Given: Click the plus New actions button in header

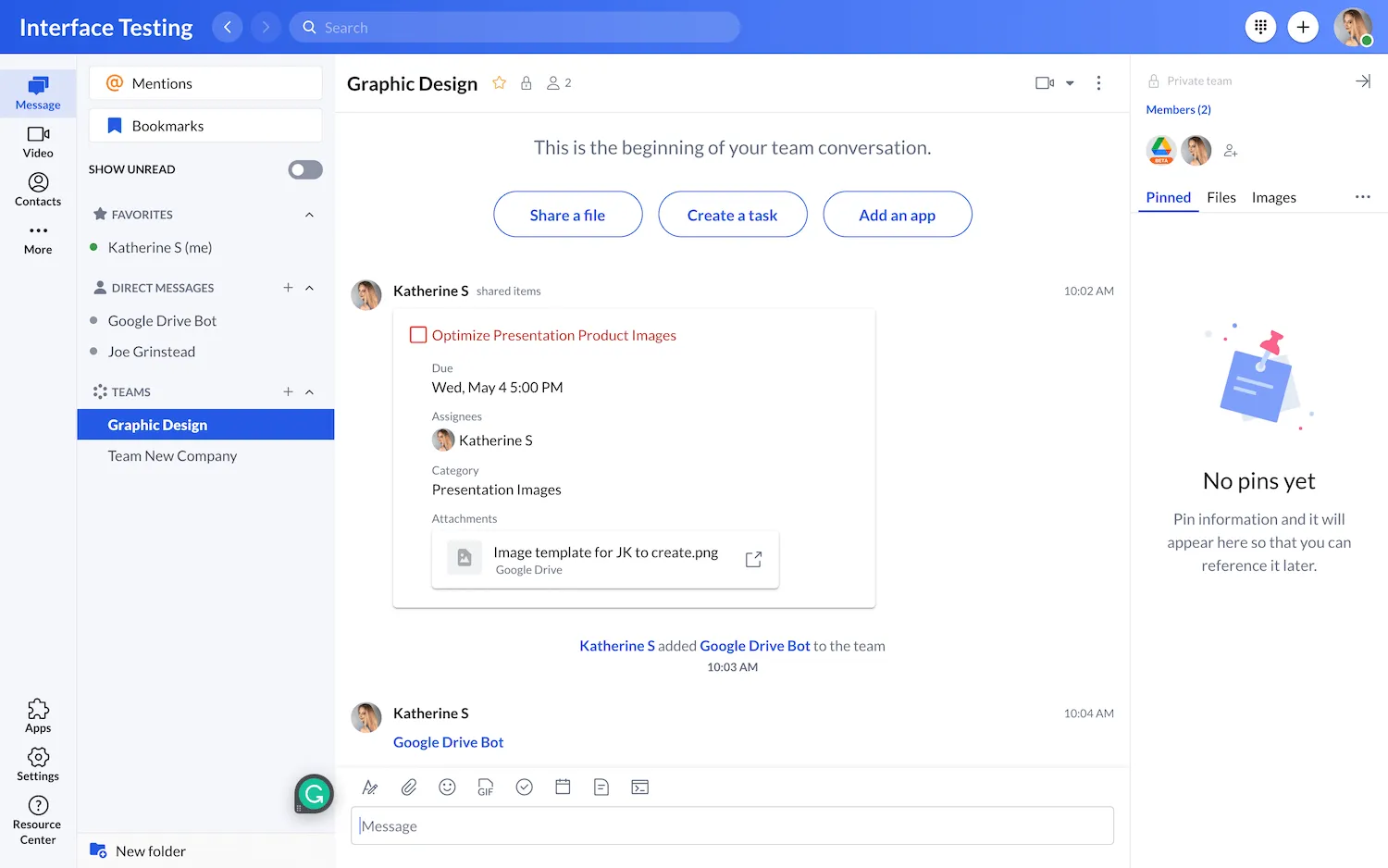Looking at the screenshot, I should pos(1303,27).
